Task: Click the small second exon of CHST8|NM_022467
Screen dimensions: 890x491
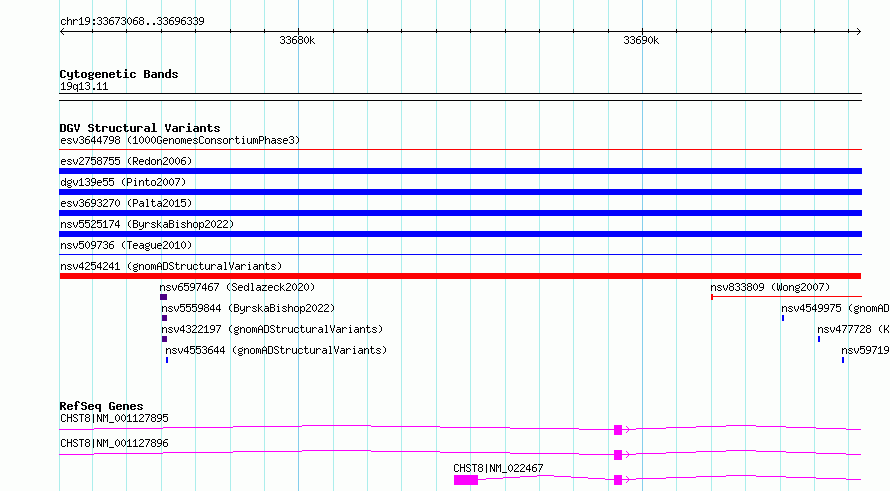Action: (x=618, y=480)
